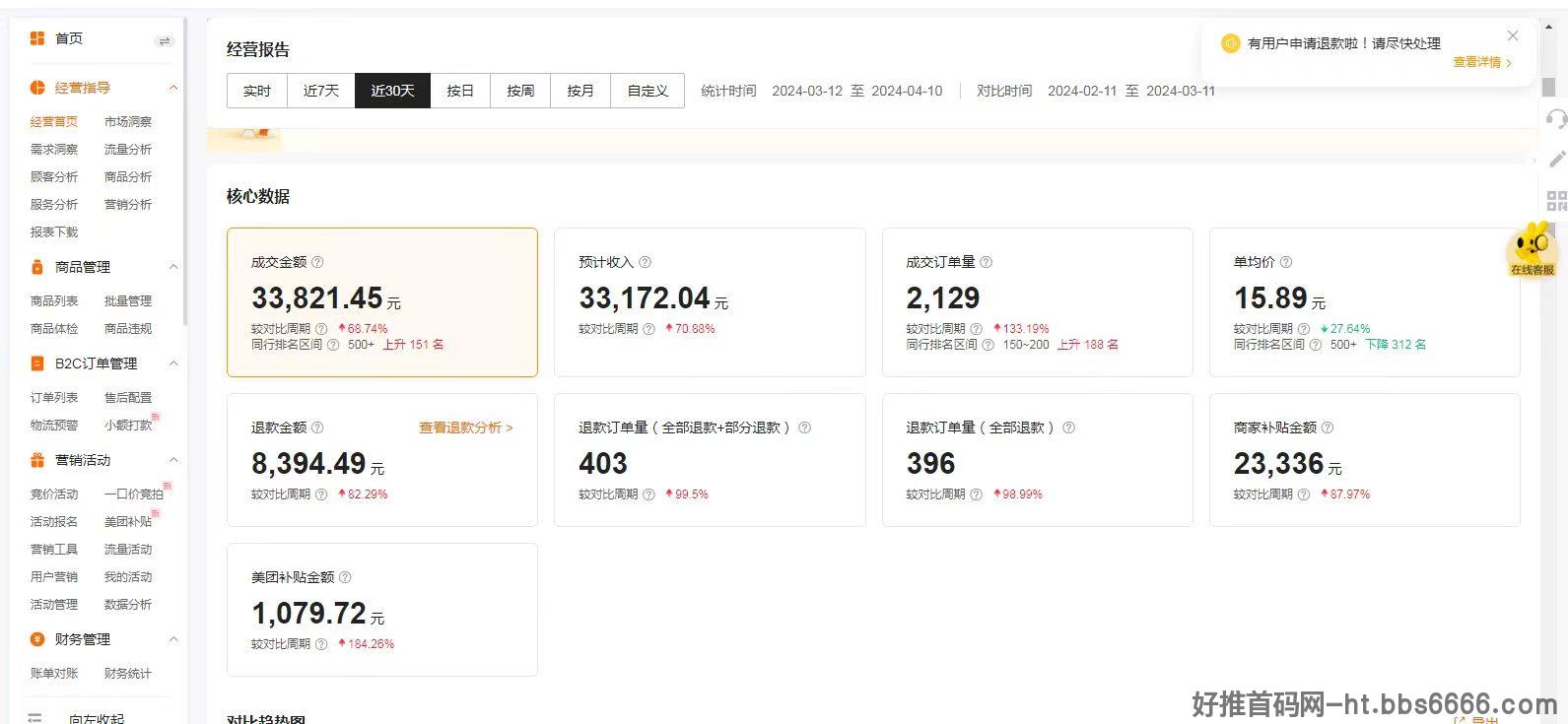Collapse the 营销活动 section

click(173, 460)
